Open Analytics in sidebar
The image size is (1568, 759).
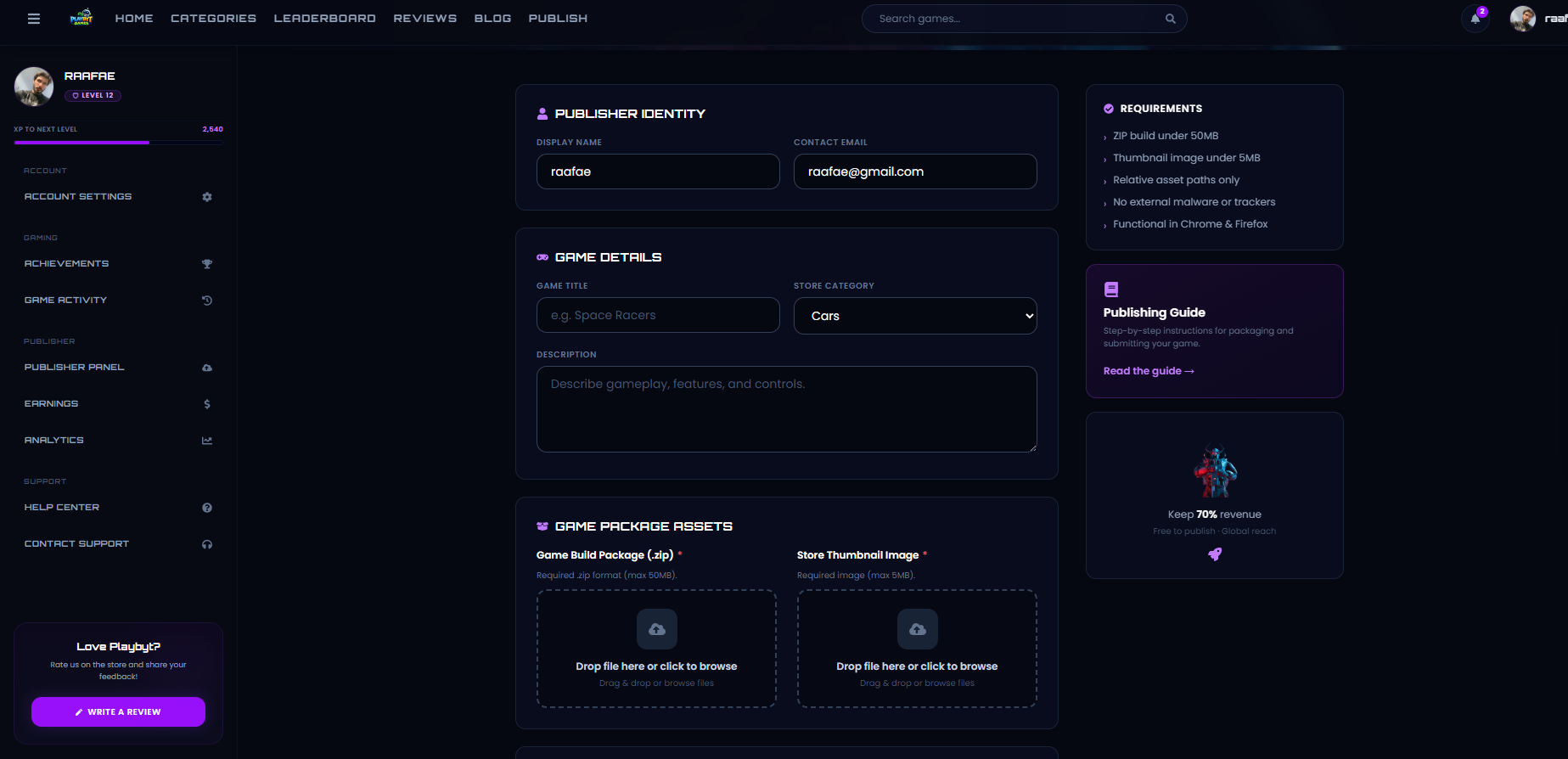point(118,441)
